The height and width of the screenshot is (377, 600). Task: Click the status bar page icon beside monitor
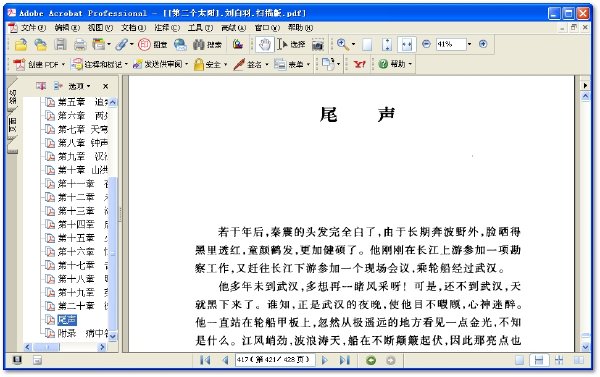point(37,360)
